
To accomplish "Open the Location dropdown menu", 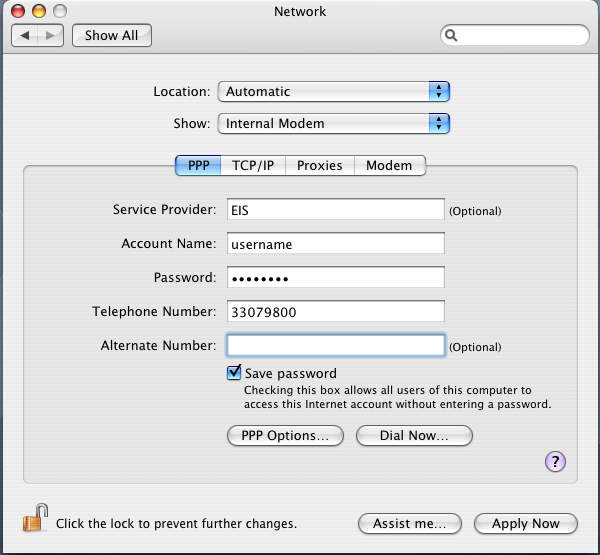I will 334,91.
